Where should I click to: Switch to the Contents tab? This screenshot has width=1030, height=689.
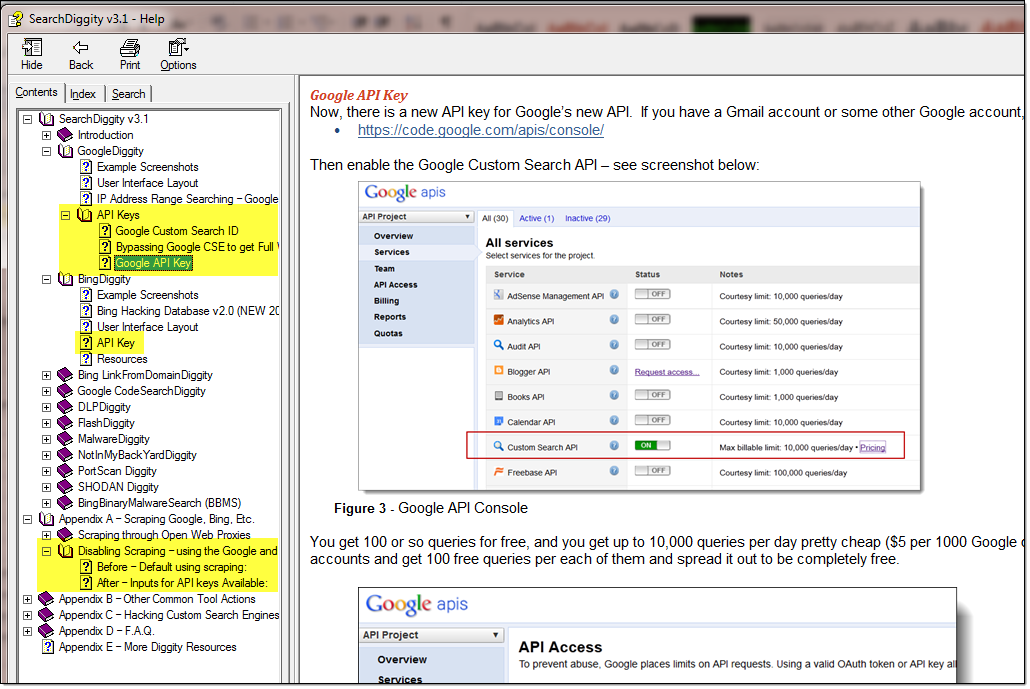[x=36, y=93]
